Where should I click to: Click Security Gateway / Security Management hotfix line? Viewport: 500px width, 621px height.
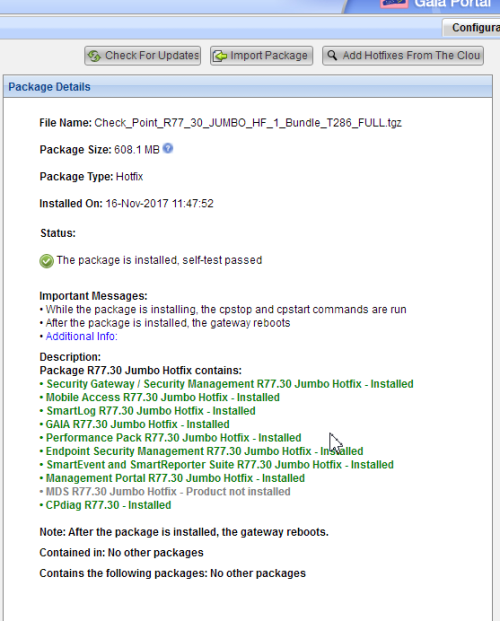pos(230,384)
